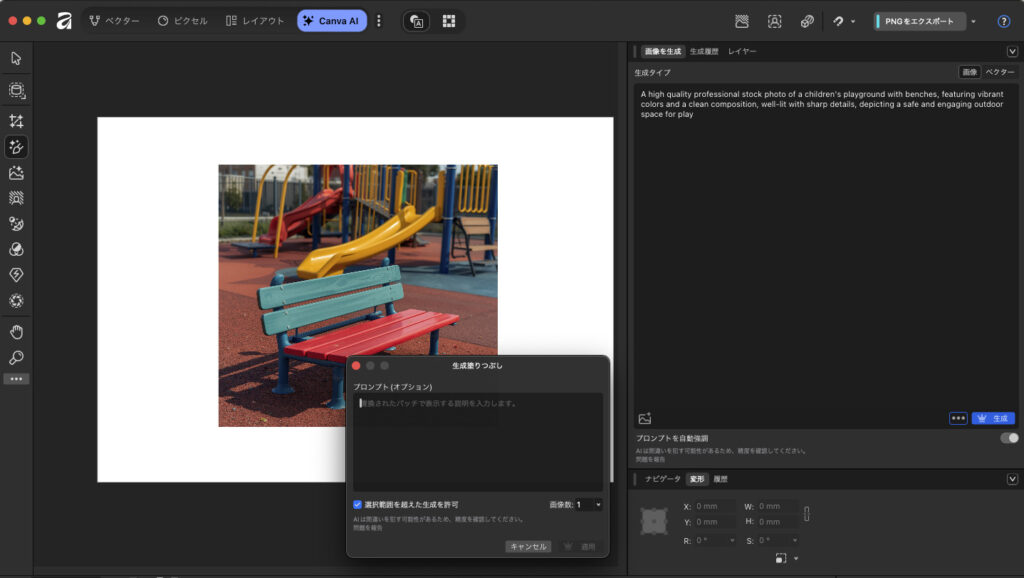Expand the export format arrow beside PNGをエクスポート
This screenshot has width=1024, height=578.
click(x=973, y=21)
